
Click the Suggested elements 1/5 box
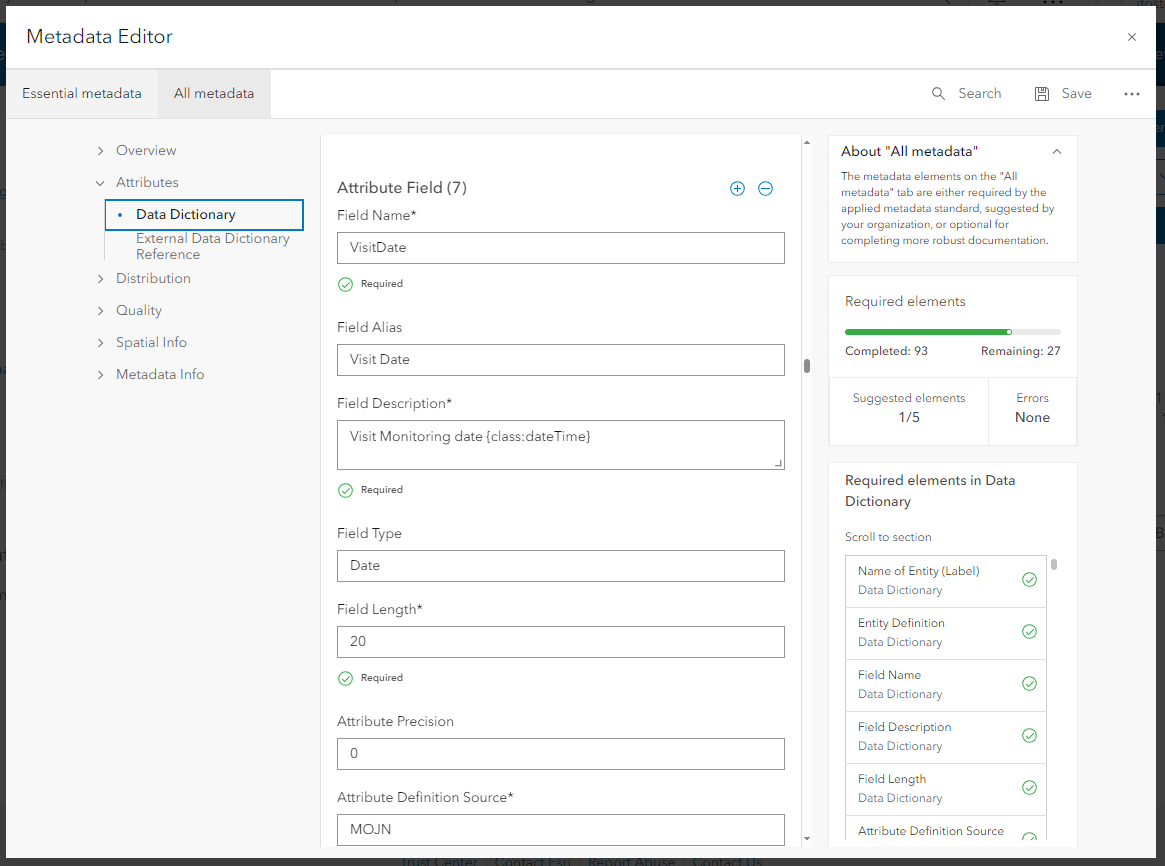[x=909, y=411]
